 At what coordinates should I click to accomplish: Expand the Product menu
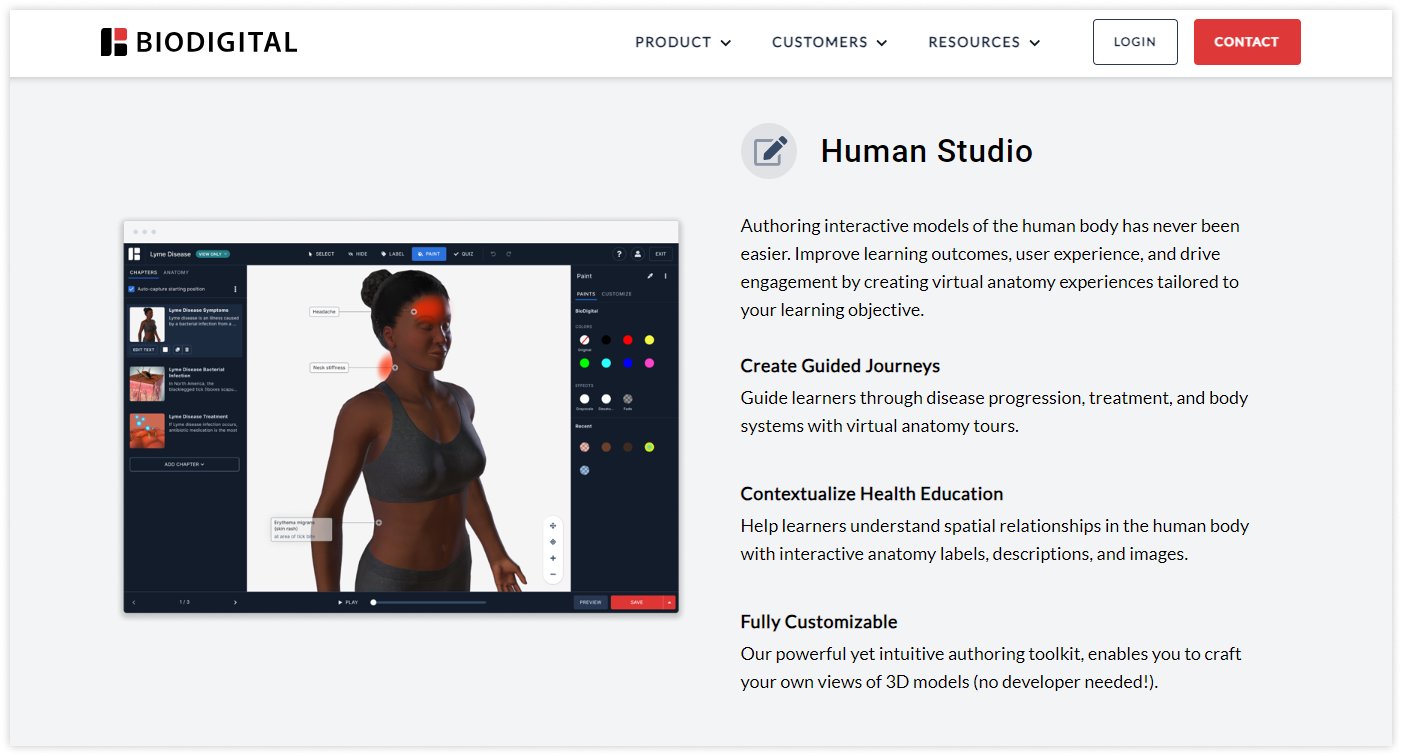tap(683, 42)
